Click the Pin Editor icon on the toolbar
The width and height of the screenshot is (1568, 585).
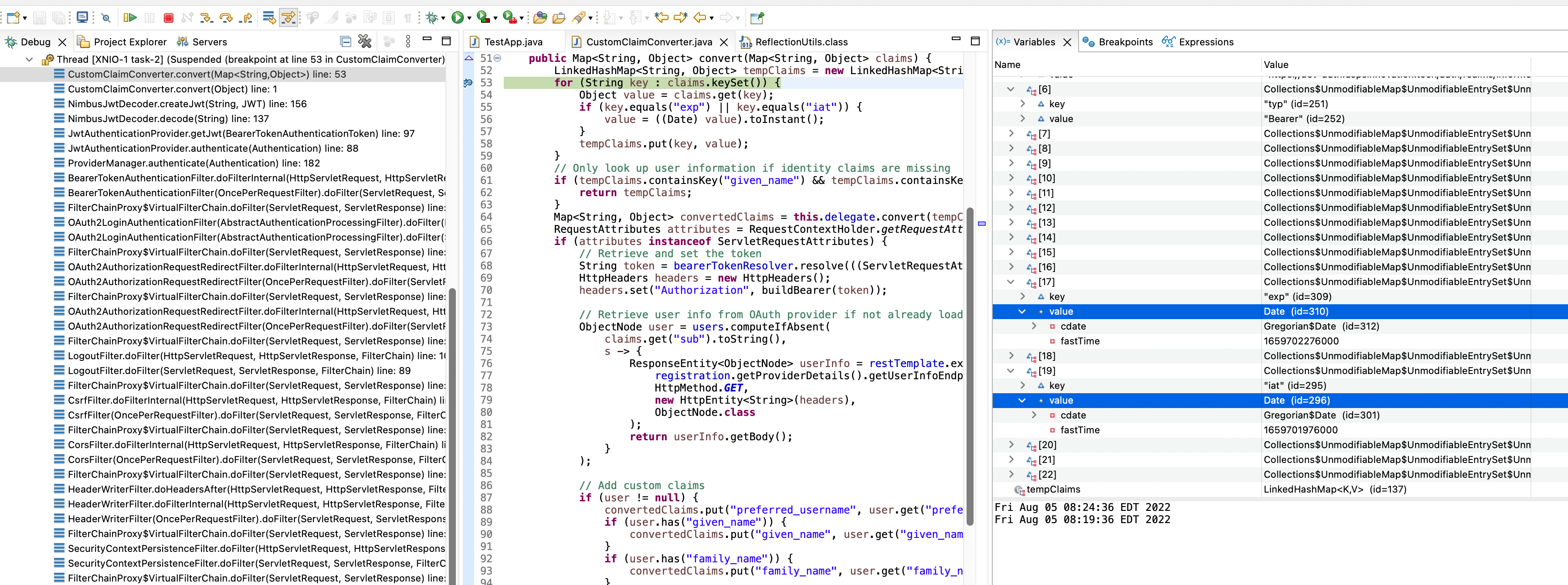[757, 17]
